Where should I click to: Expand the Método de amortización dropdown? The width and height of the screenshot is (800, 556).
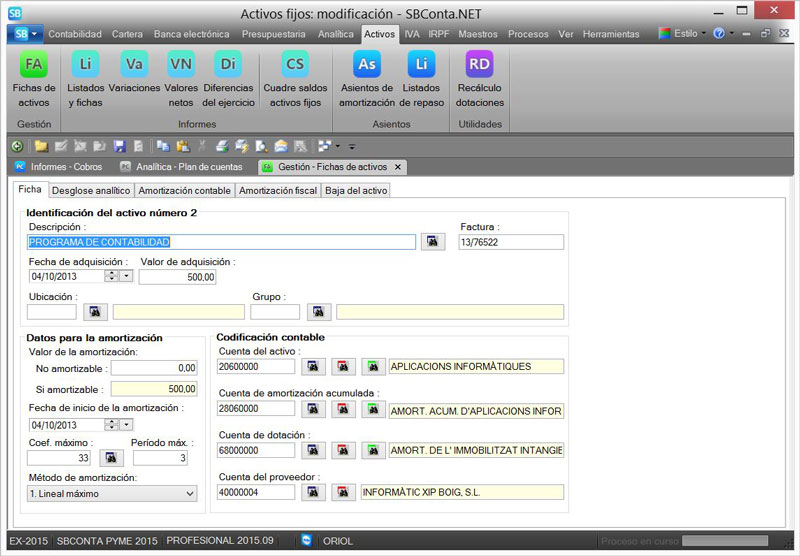[x=190, y=493]
